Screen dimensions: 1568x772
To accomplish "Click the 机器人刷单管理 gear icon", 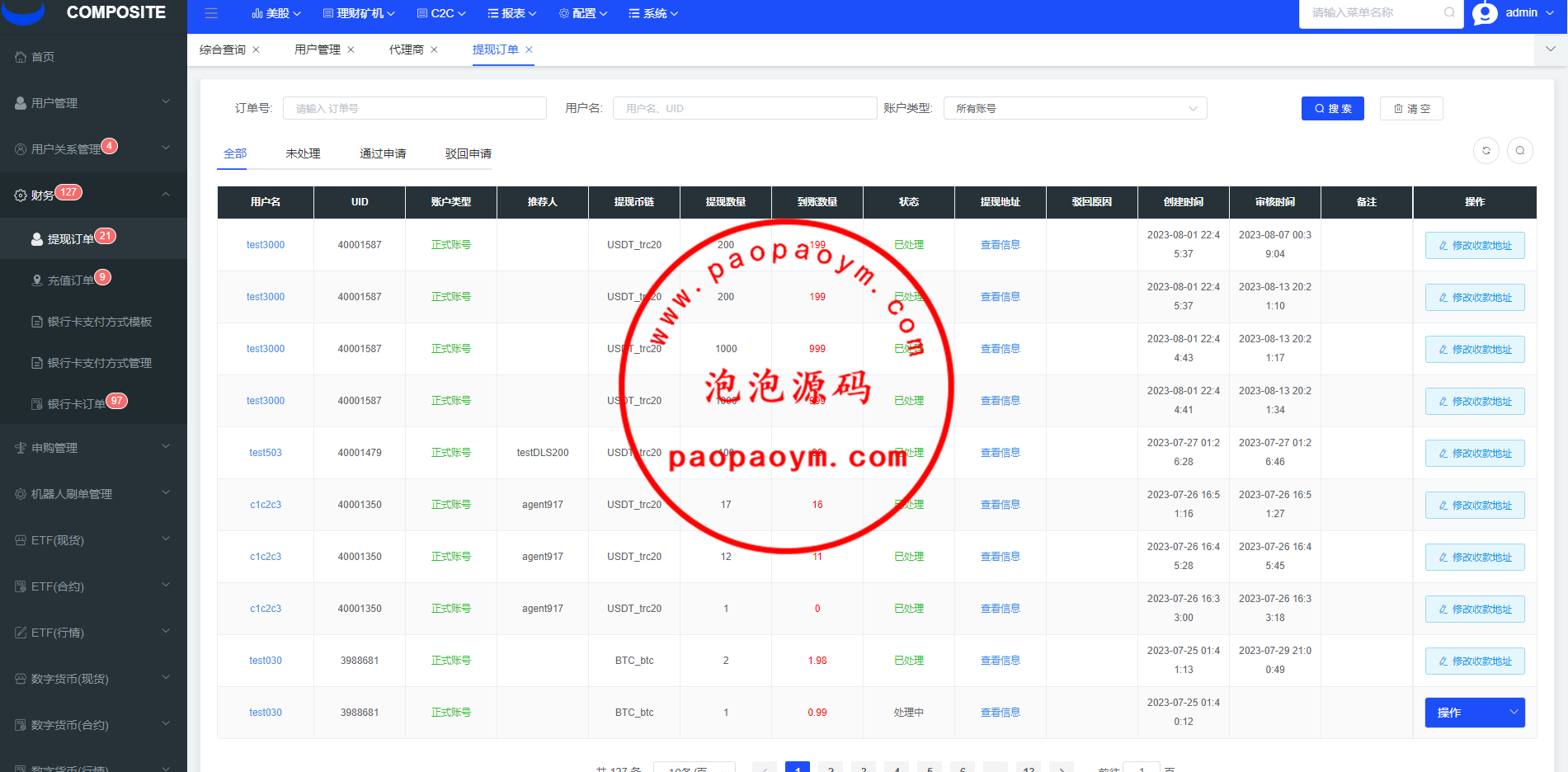I will 21,494.
